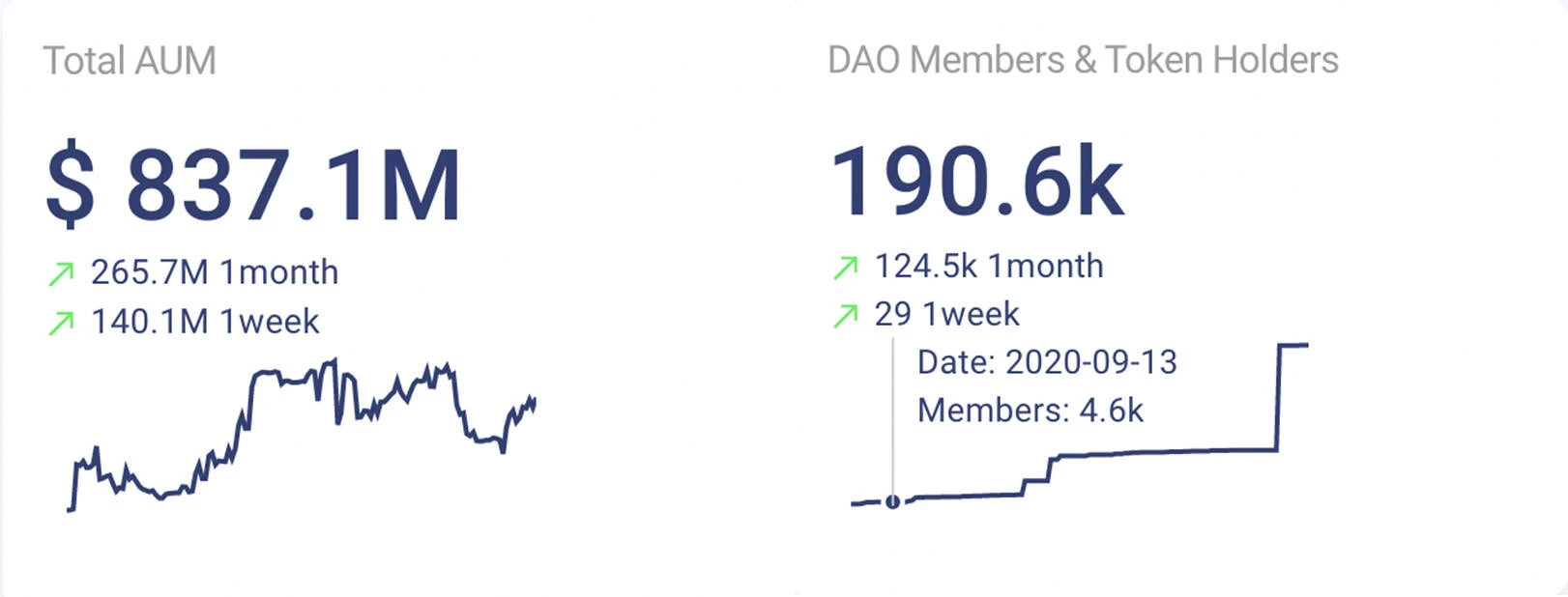This screenshot has width=1568, height=597.
Task: Click the 29 1week change text
Action: (x=947, y=314)
